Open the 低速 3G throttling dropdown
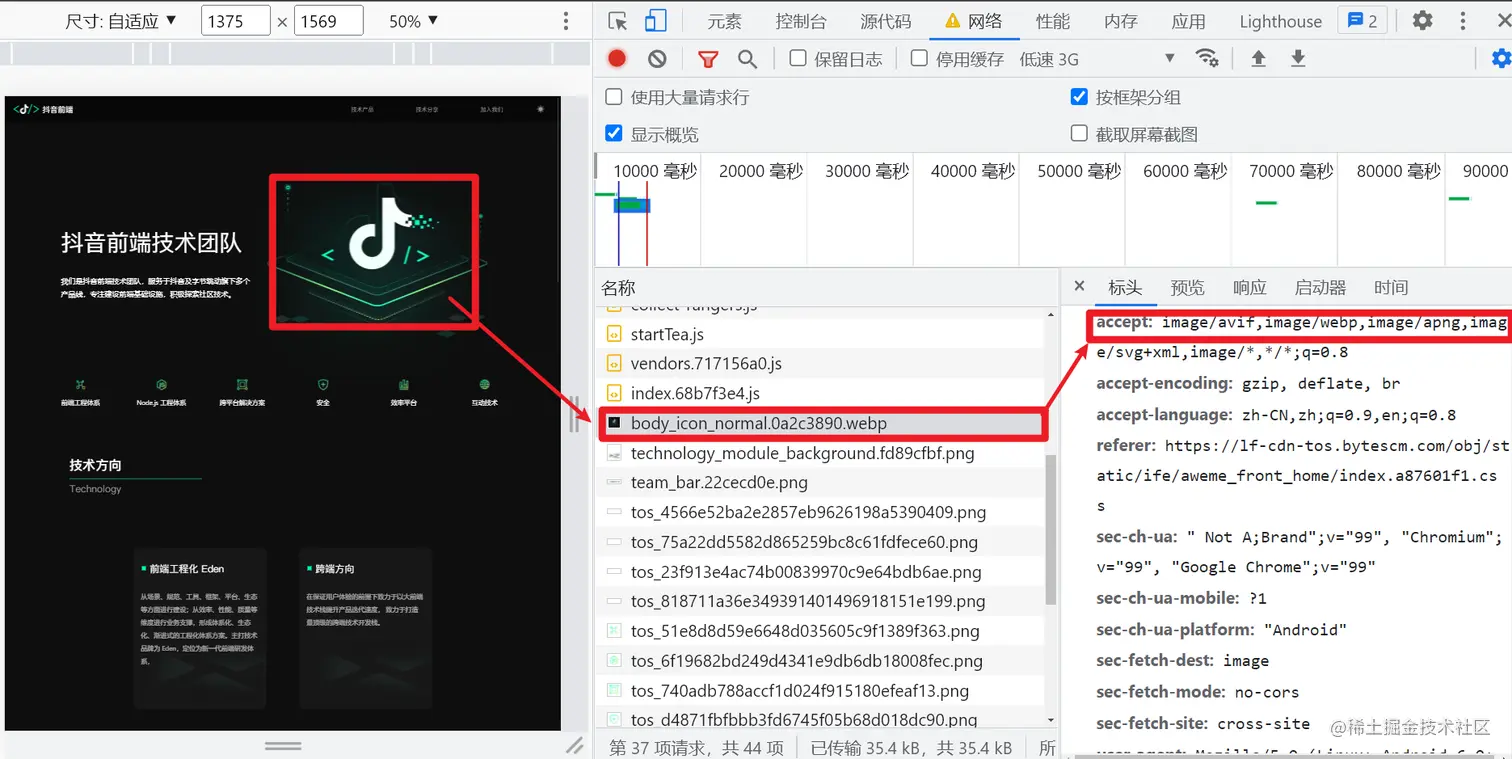Viewport: 1512px width, 759px height. point(1097,59)
